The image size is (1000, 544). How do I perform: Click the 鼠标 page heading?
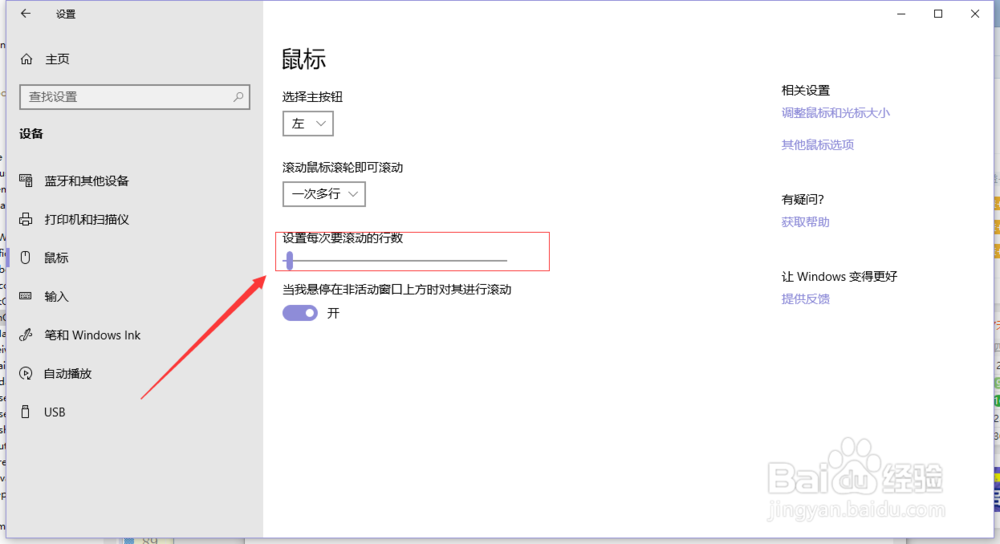point(304,59)
